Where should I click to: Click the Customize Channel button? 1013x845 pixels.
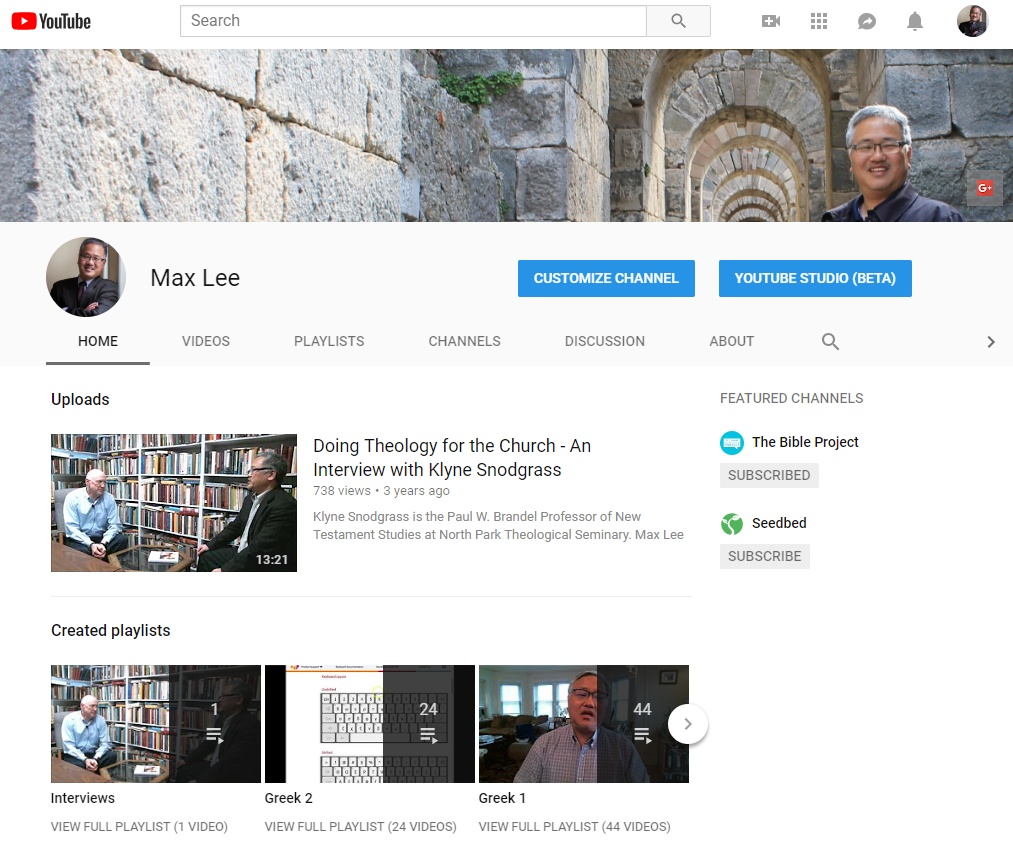[x=606, y=278]
